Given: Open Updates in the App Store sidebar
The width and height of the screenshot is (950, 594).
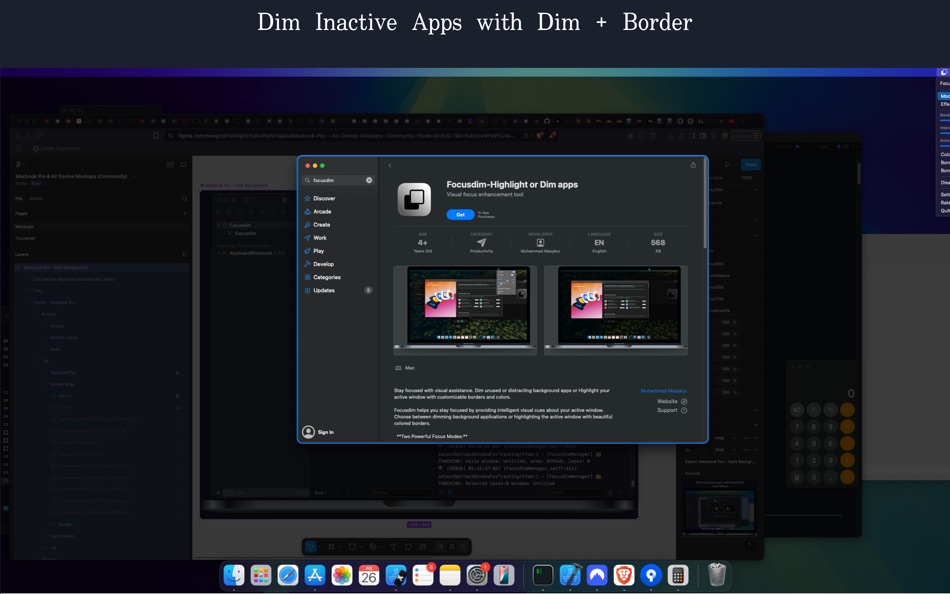Looking at the screenshot, I should (338, 290).
